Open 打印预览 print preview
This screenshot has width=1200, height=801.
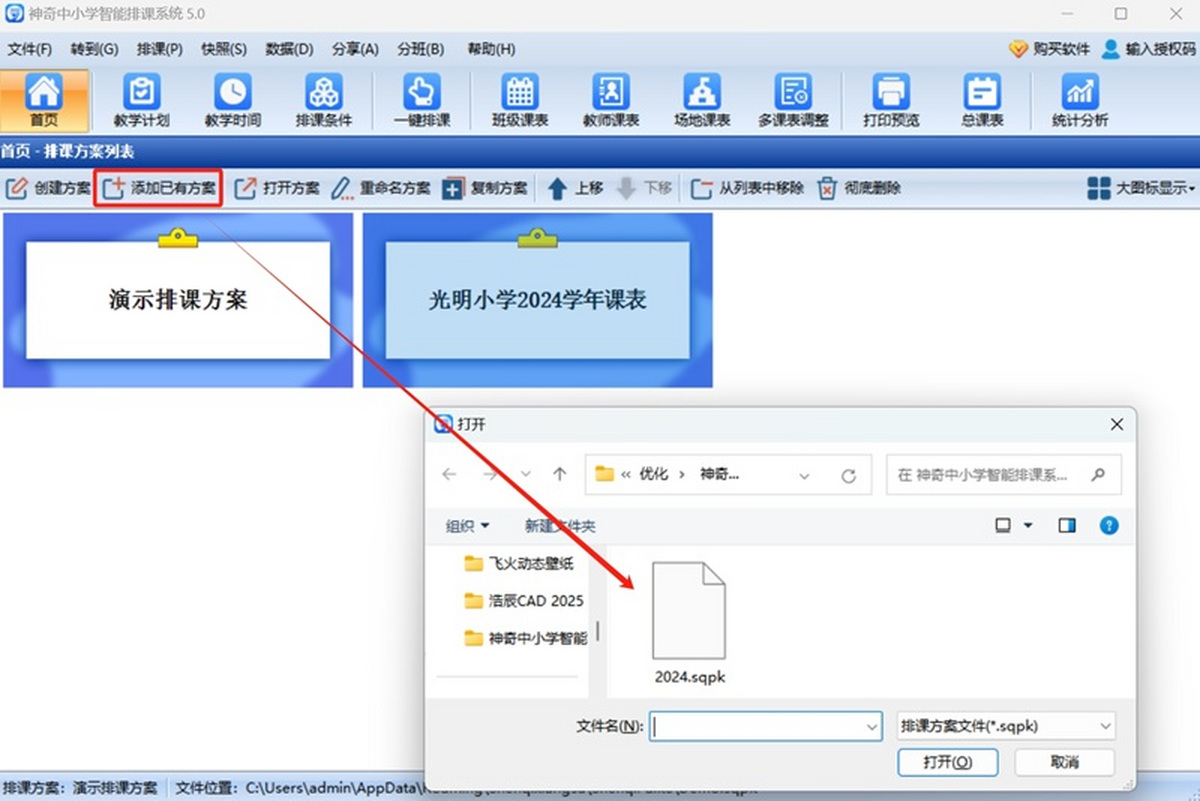pos(891,101)
